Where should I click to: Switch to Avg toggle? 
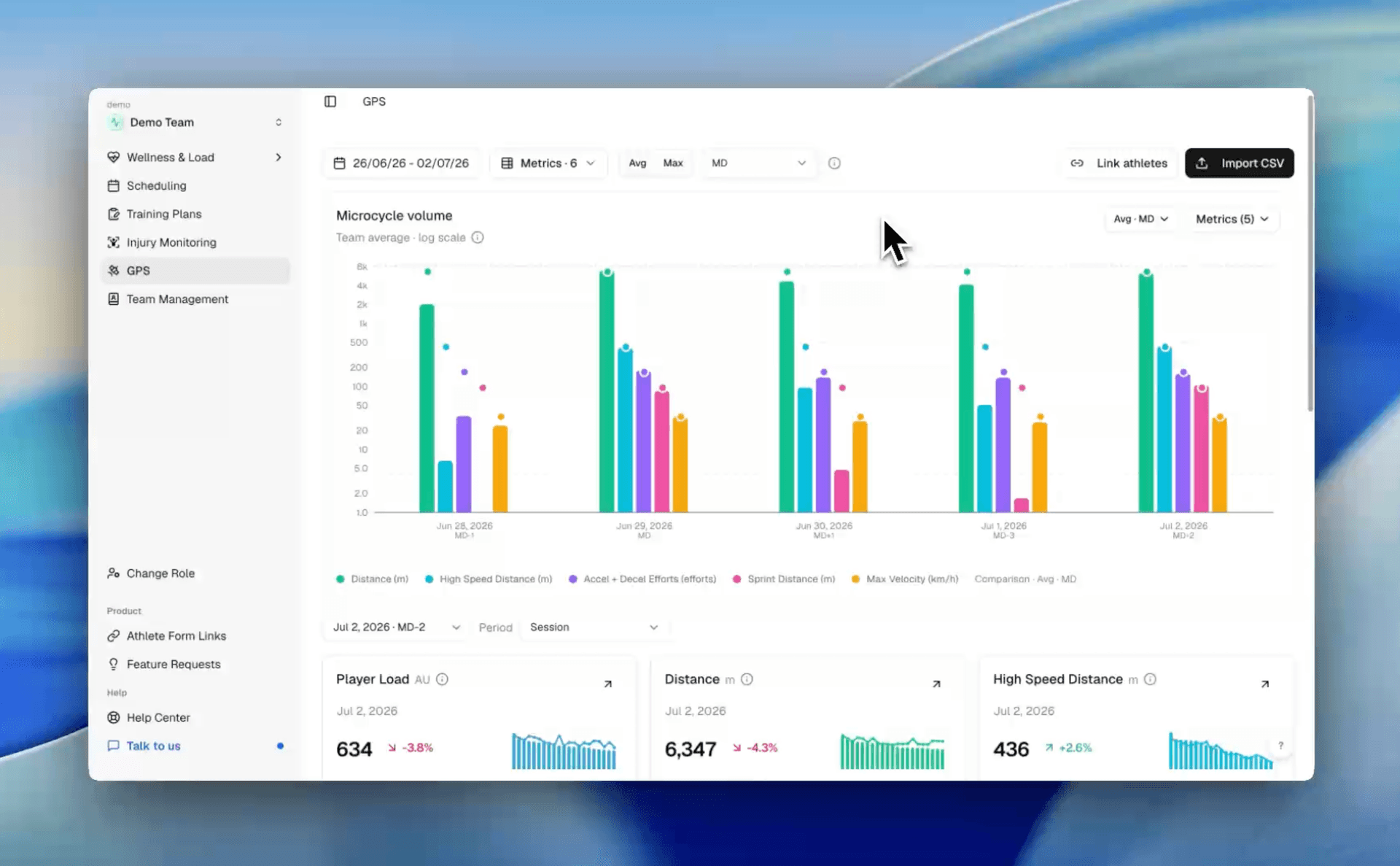[x=637, y=163]
